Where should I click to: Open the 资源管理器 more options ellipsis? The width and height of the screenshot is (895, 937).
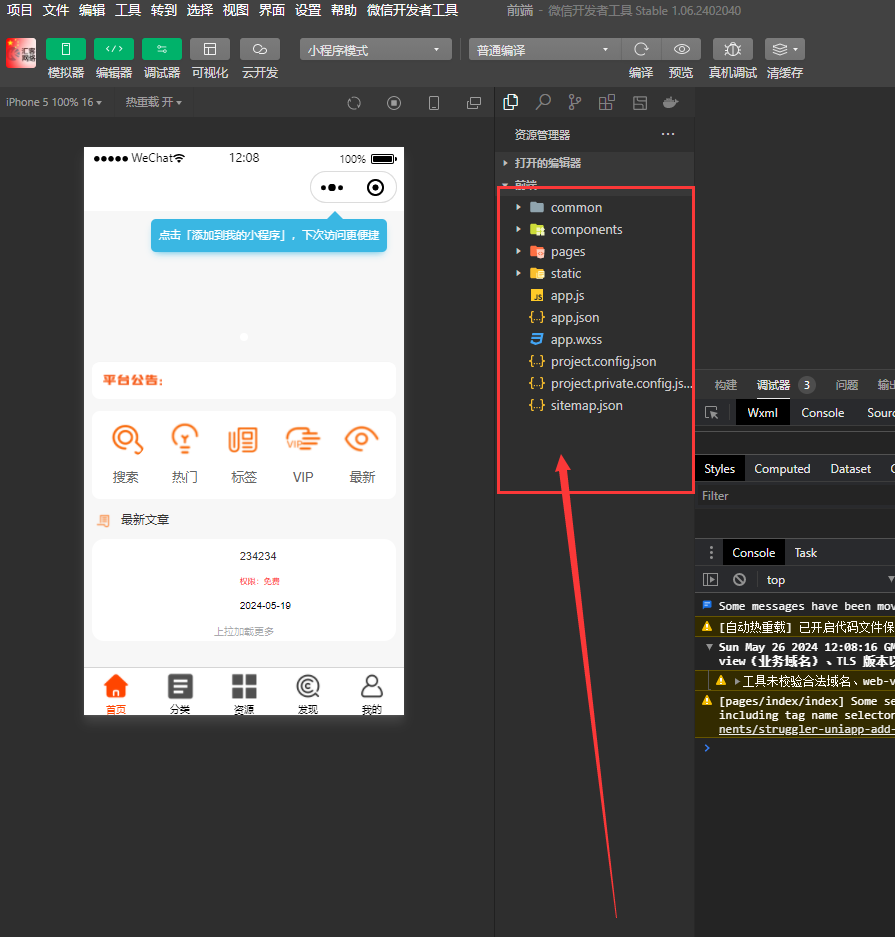(668, 134)
